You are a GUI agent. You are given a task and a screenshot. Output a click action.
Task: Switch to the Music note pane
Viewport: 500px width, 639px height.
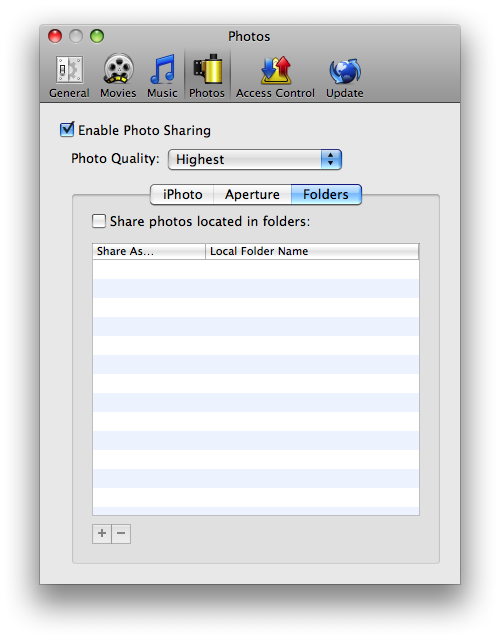coord(162,76)
